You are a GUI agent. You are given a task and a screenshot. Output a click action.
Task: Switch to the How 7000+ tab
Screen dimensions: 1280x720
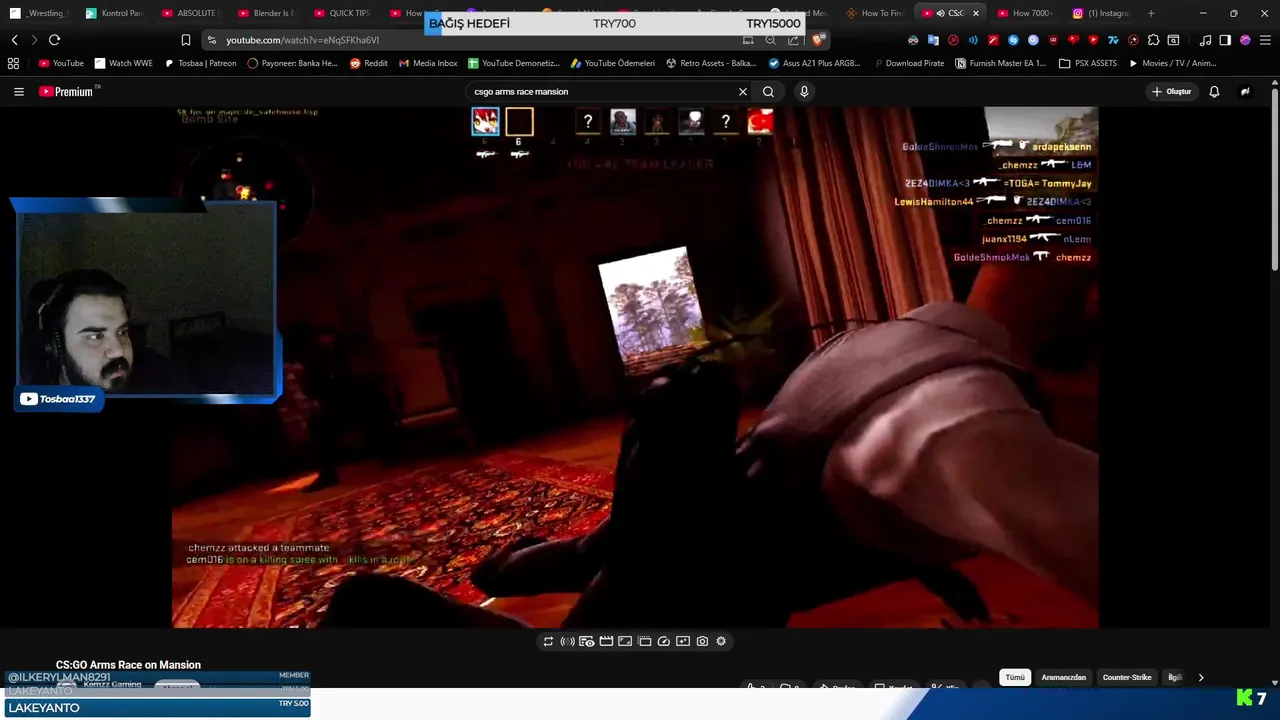pyautogui.click(x=1026, y=13)
